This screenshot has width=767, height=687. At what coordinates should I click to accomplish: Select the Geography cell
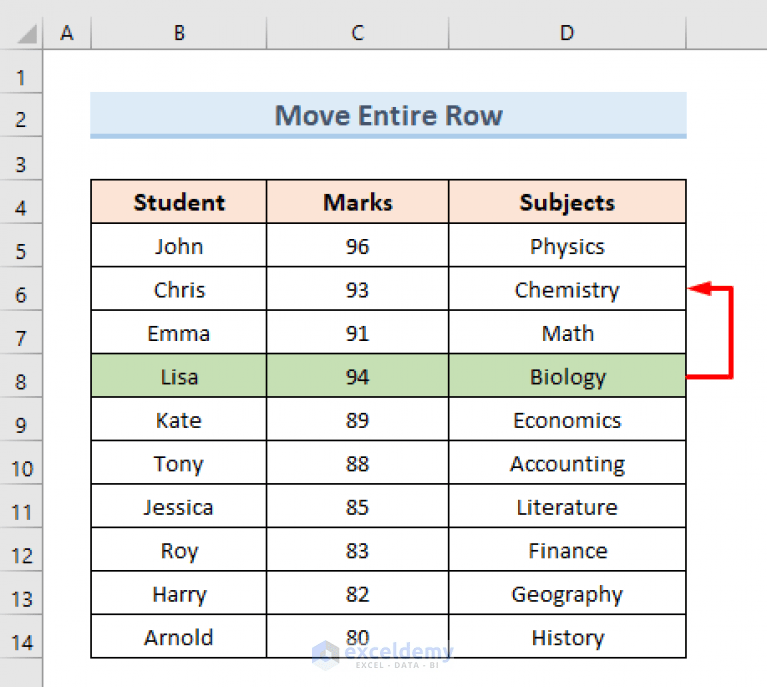click(x=567, y=593)
